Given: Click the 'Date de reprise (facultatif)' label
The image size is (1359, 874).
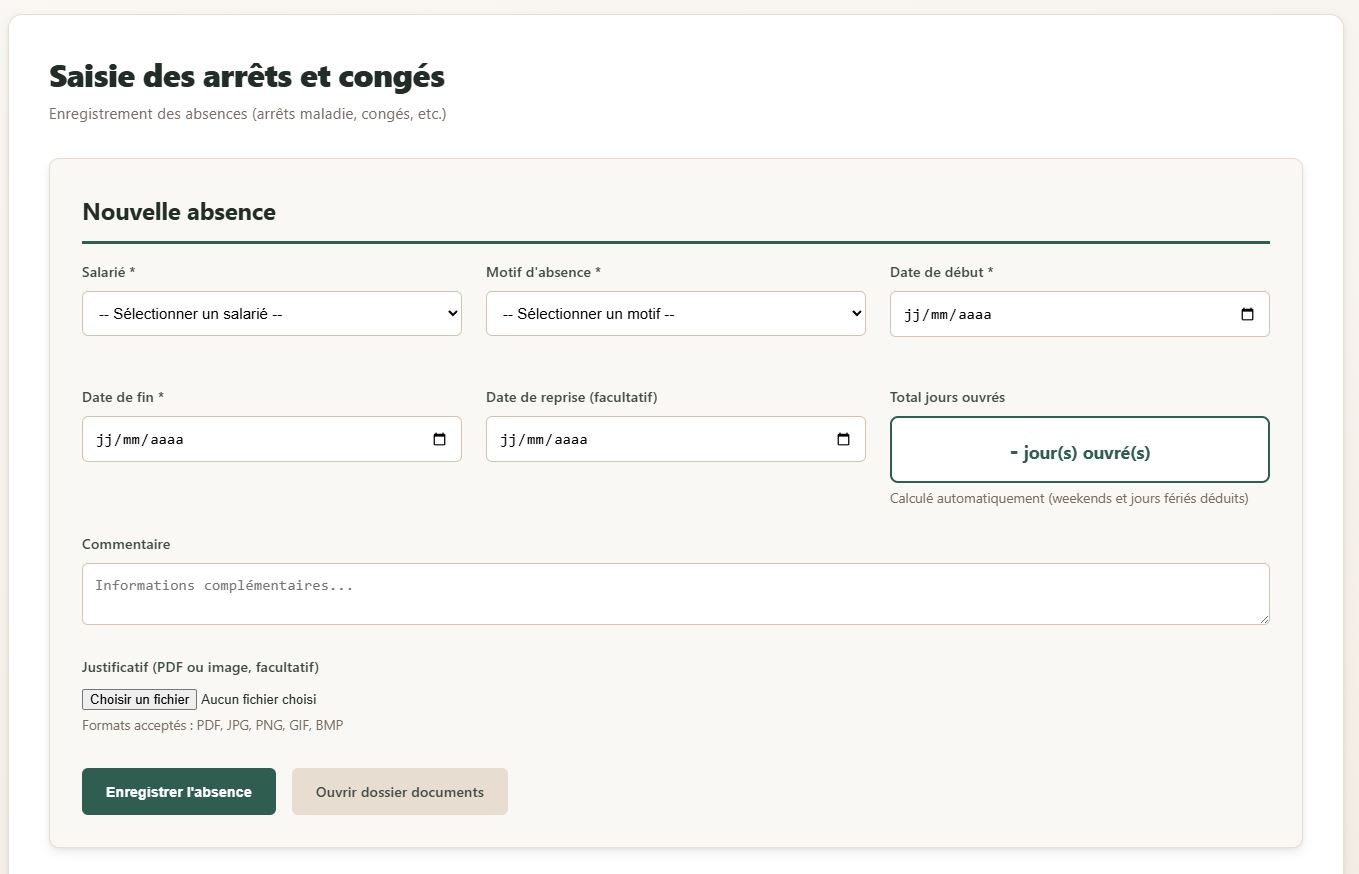Looking at the screenshot, I should (x=571, y=397).
